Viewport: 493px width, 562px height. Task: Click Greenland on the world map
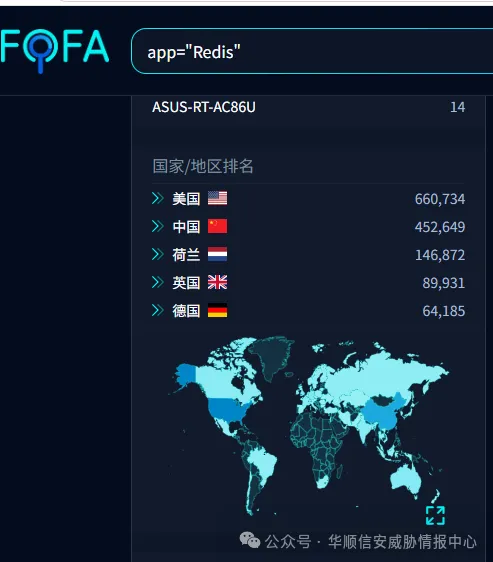click(x=271, y=357)
